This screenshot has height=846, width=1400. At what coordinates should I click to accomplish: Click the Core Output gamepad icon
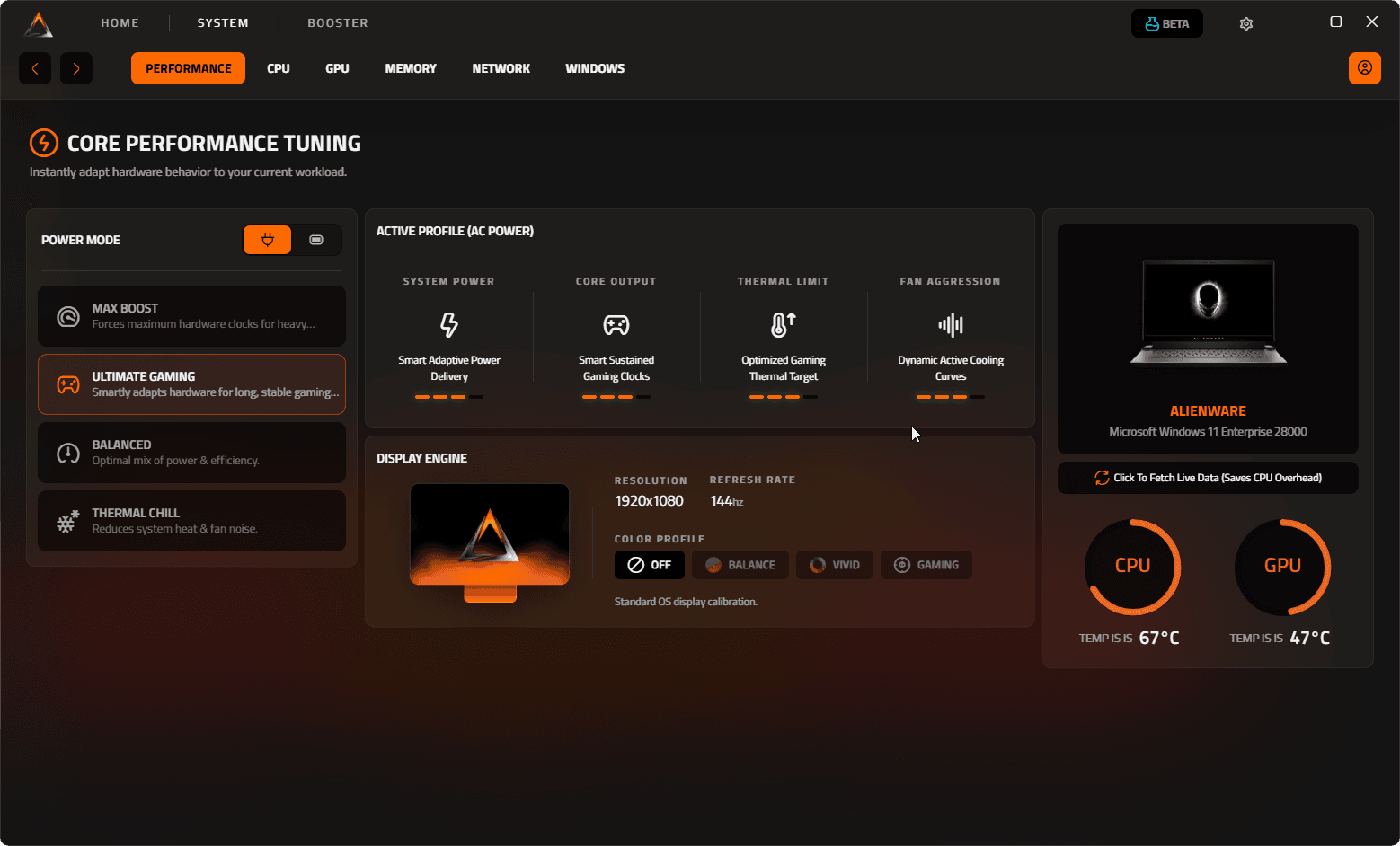coord(616,324)
